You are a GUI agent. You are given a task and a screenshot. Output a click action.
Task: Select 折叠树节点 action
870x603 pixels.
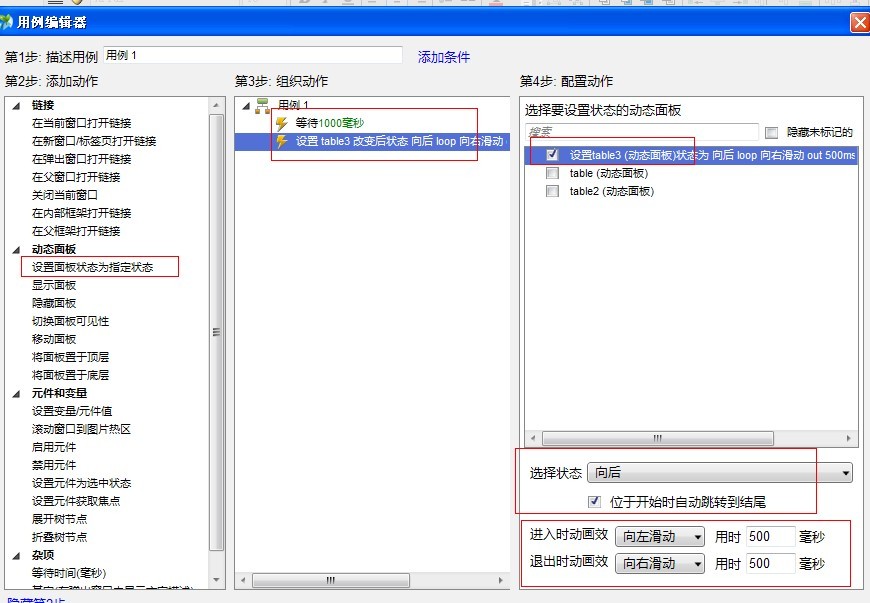59,537
